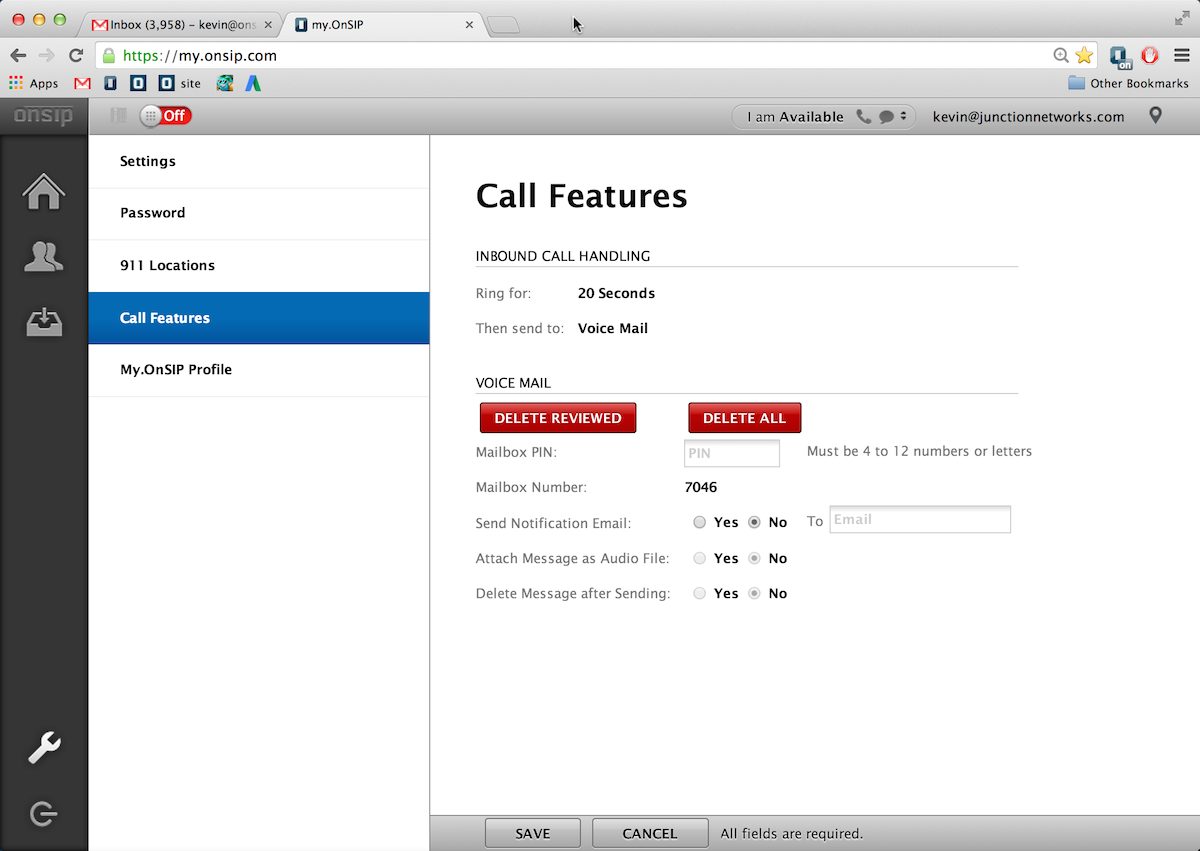Switch to the Gmail Inbox tab
1200x851 pixels.
(x=180, y=24)
